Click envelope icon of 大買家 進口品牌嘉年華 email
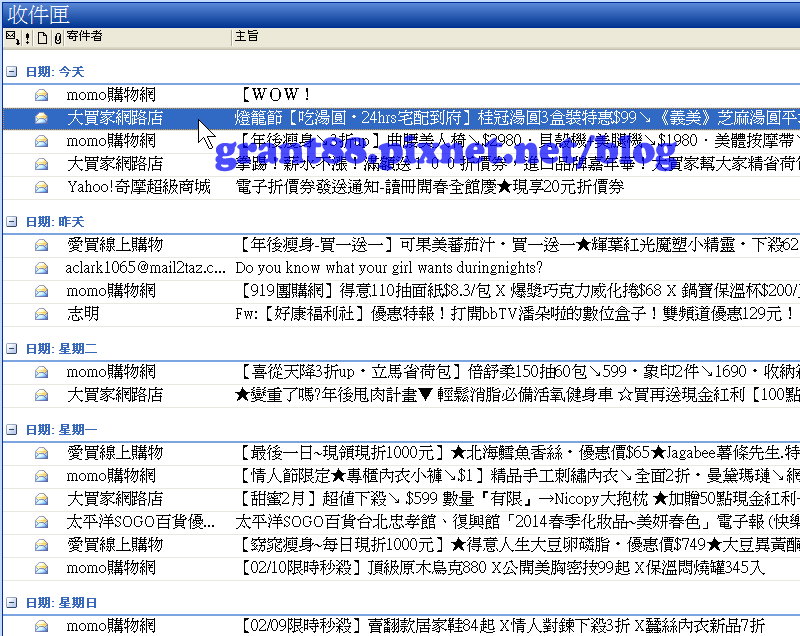This screenshot has width=800, height=636. coord(41,164)
